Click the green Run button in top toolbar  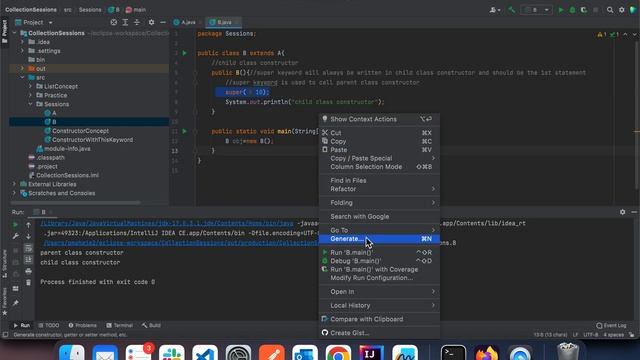[x=561, y=10]
